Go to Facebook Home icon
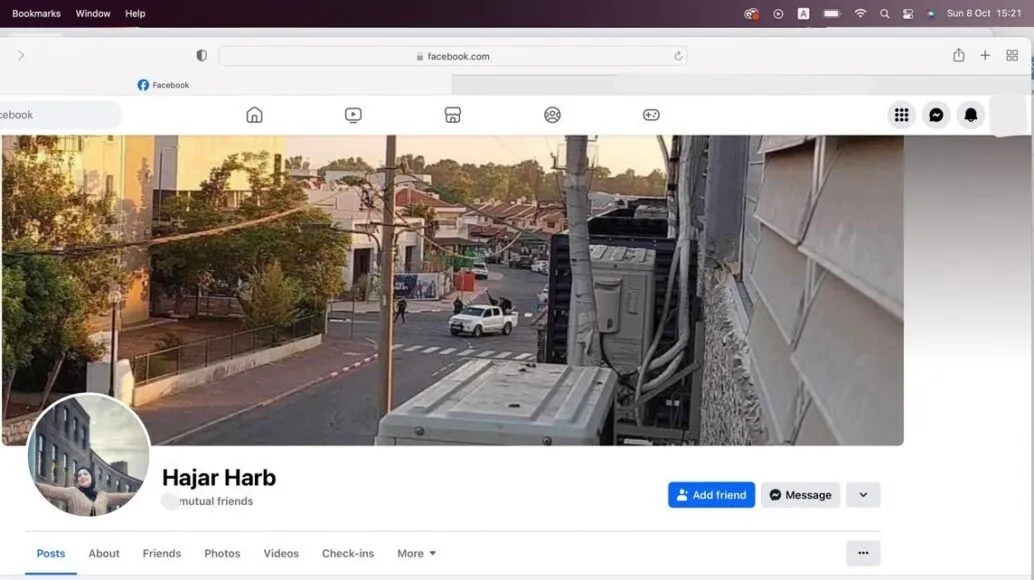Viewport: 1034px width, 580px height. click(254, 115)
